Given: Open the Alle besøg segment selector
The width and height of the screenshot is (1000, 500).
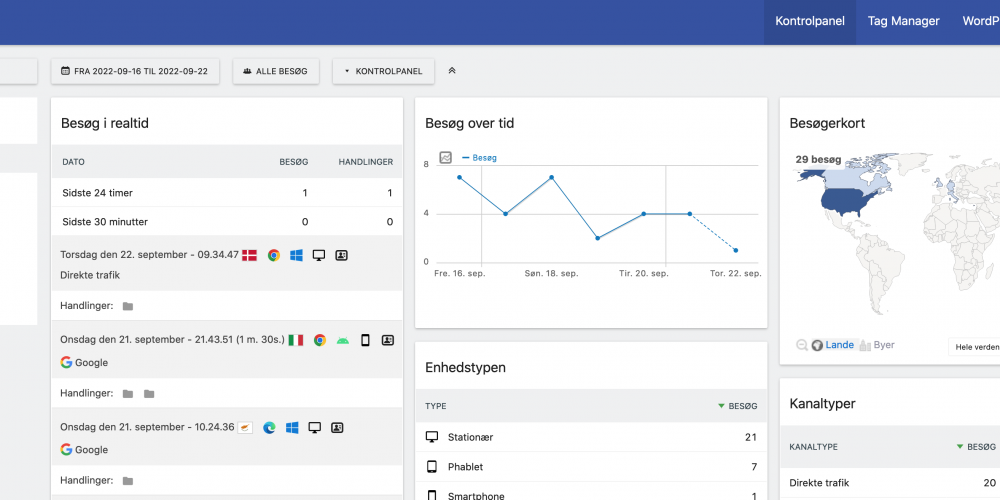Looking at the screenshot, I should point(276,71).
